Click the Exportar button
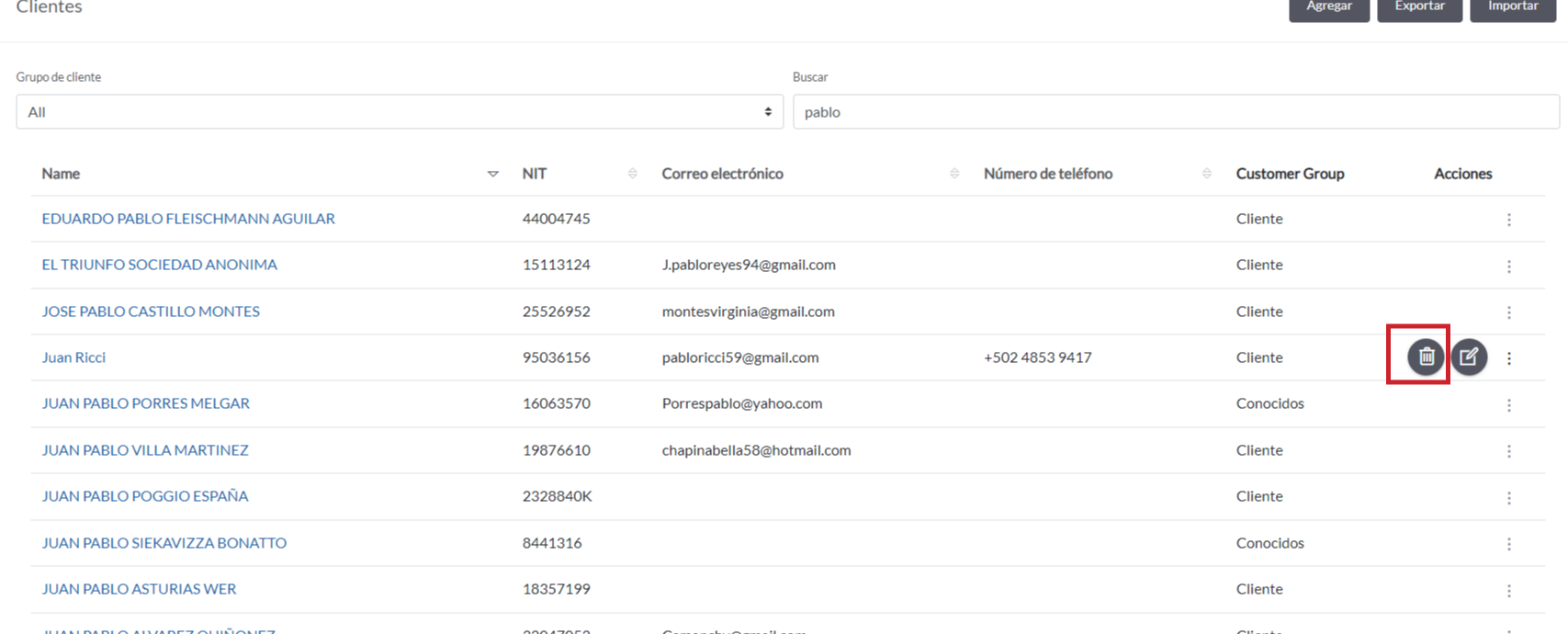Viewport: 1568px width, 634px height. (x=1419, y=7)
